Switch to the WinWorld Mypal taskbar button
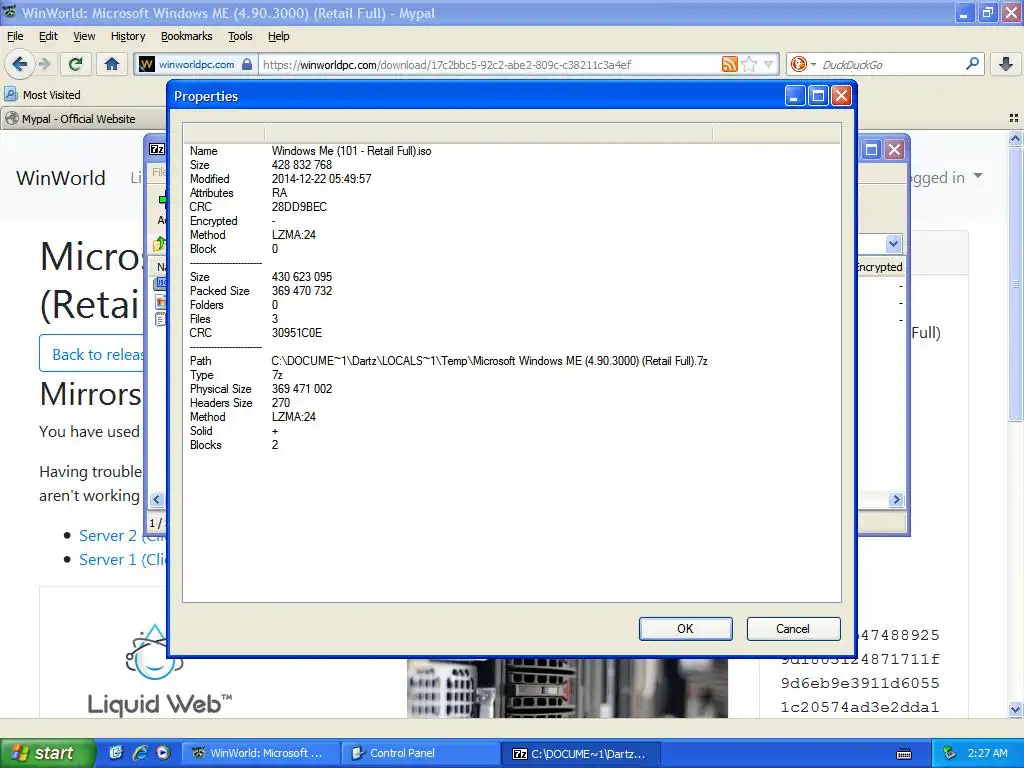Screen dimensions: 1024x768 tap(260, 753)
